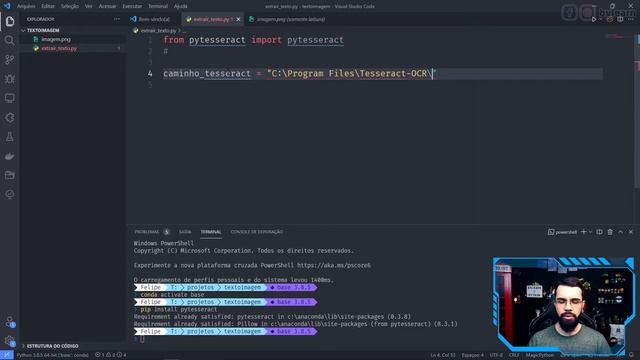640x360 pixels.
Task: Open the Accounts menu in activity bar
Action: pos(10,322)
